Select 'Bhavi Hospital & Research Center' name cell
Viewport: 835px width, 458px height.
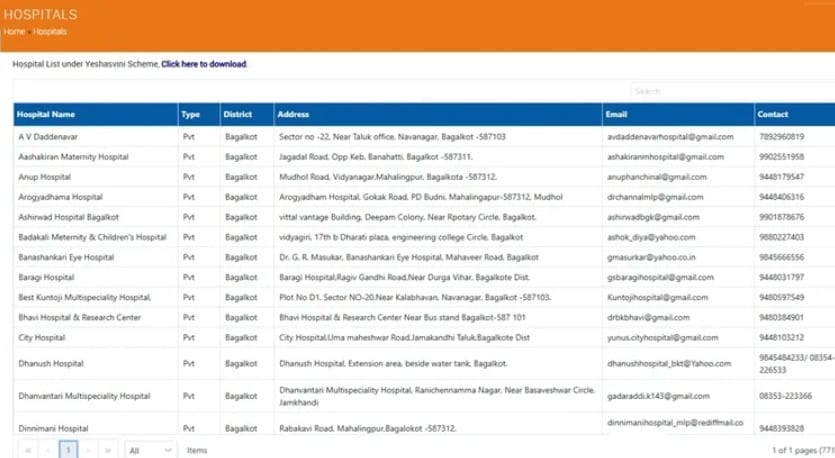point(80,317)
